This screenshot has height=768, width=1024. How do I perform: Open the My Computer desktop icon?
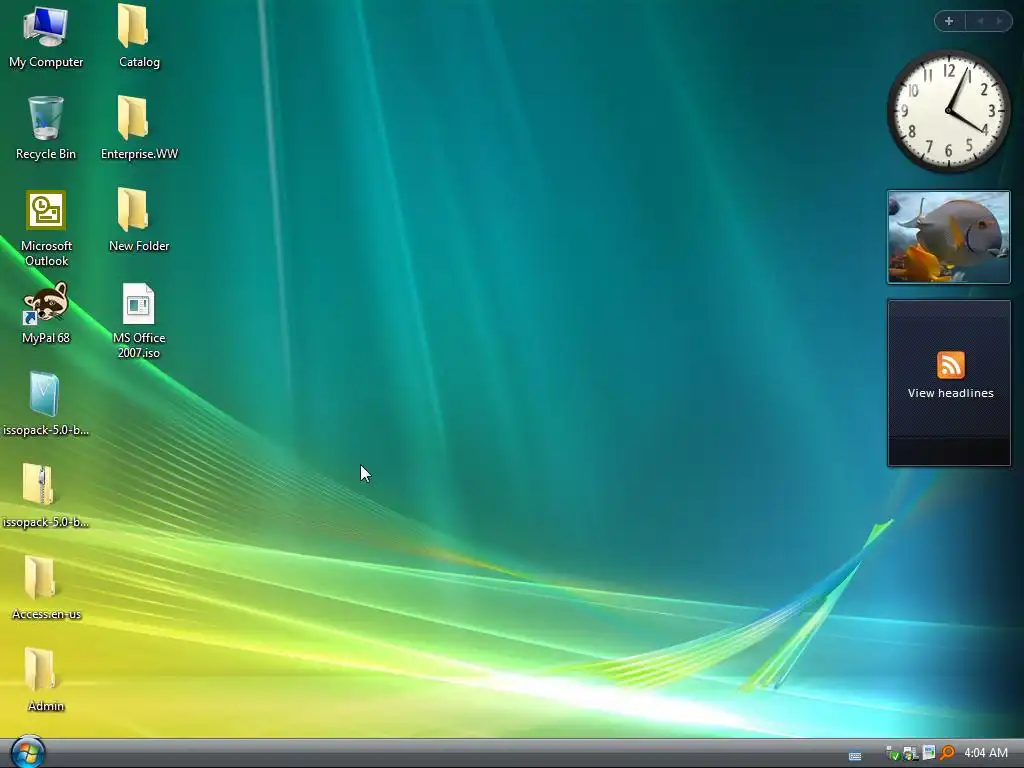tap(46, 37)
